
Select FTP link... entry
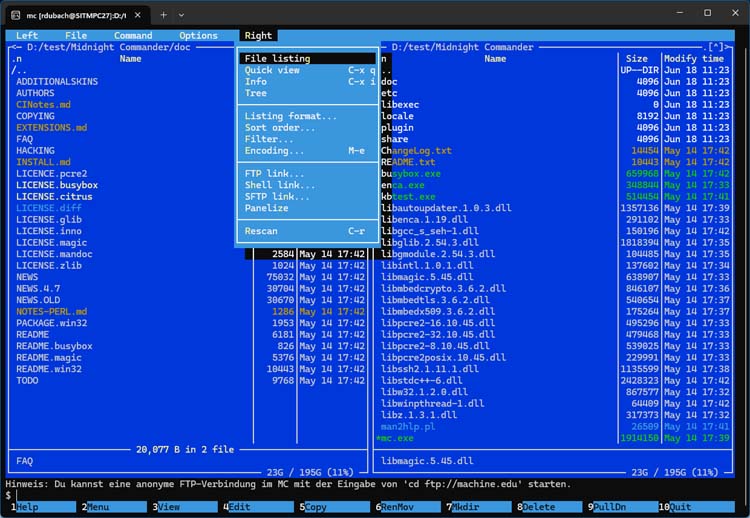308,173
